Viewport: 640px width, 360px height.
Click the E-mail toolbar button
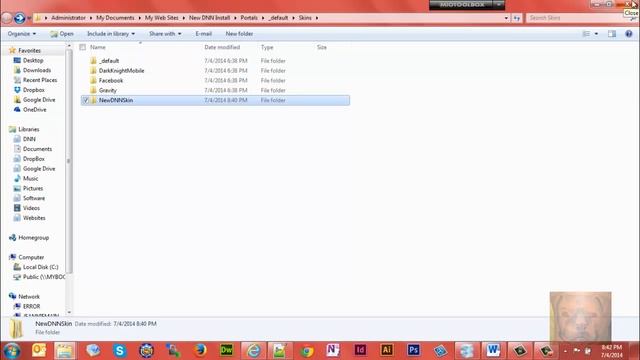click(x=203, y=34)
